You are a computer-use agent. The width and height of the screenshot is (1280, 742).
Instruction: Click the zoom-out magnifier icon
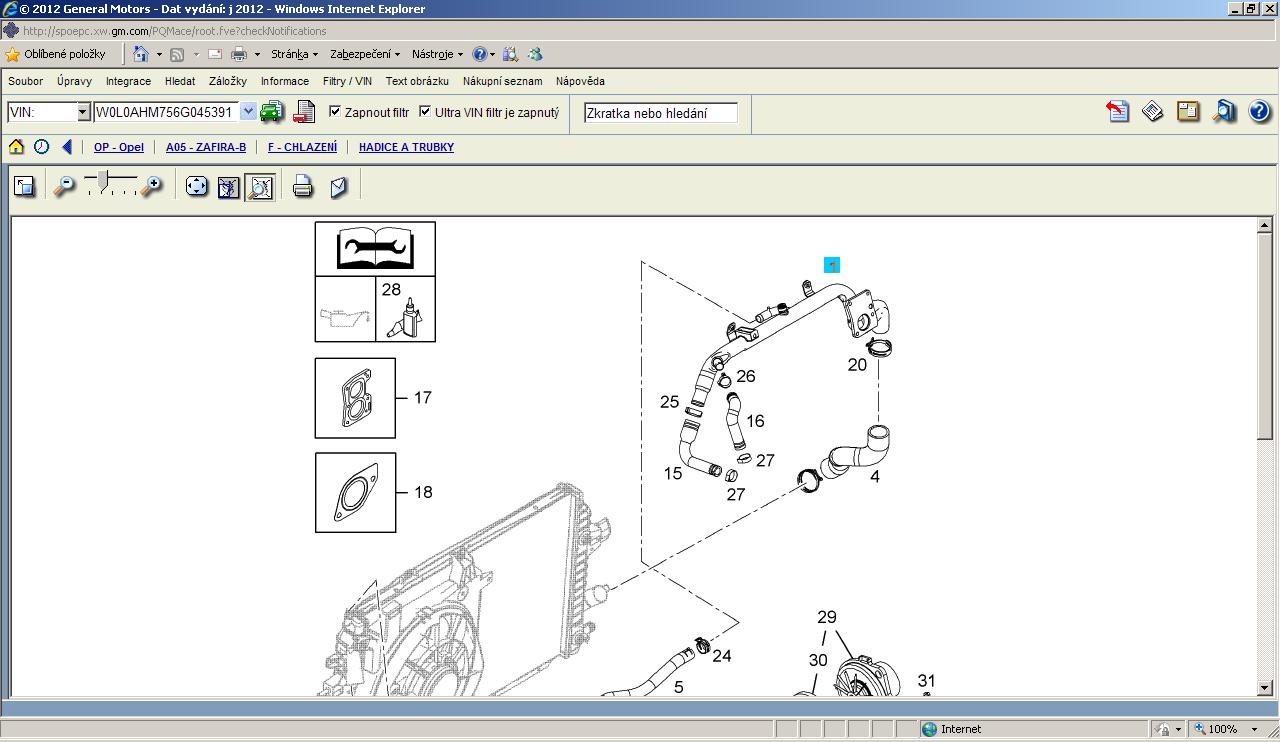[x=64, y=186]
